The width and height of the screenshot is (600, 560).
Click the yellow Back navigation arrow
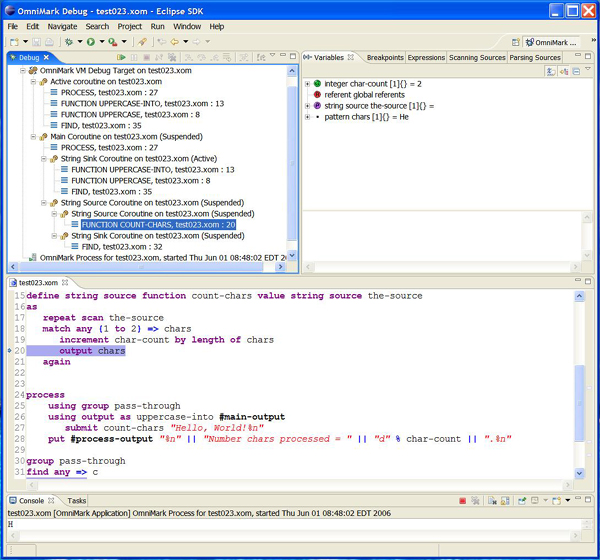(x=174, y=42)
